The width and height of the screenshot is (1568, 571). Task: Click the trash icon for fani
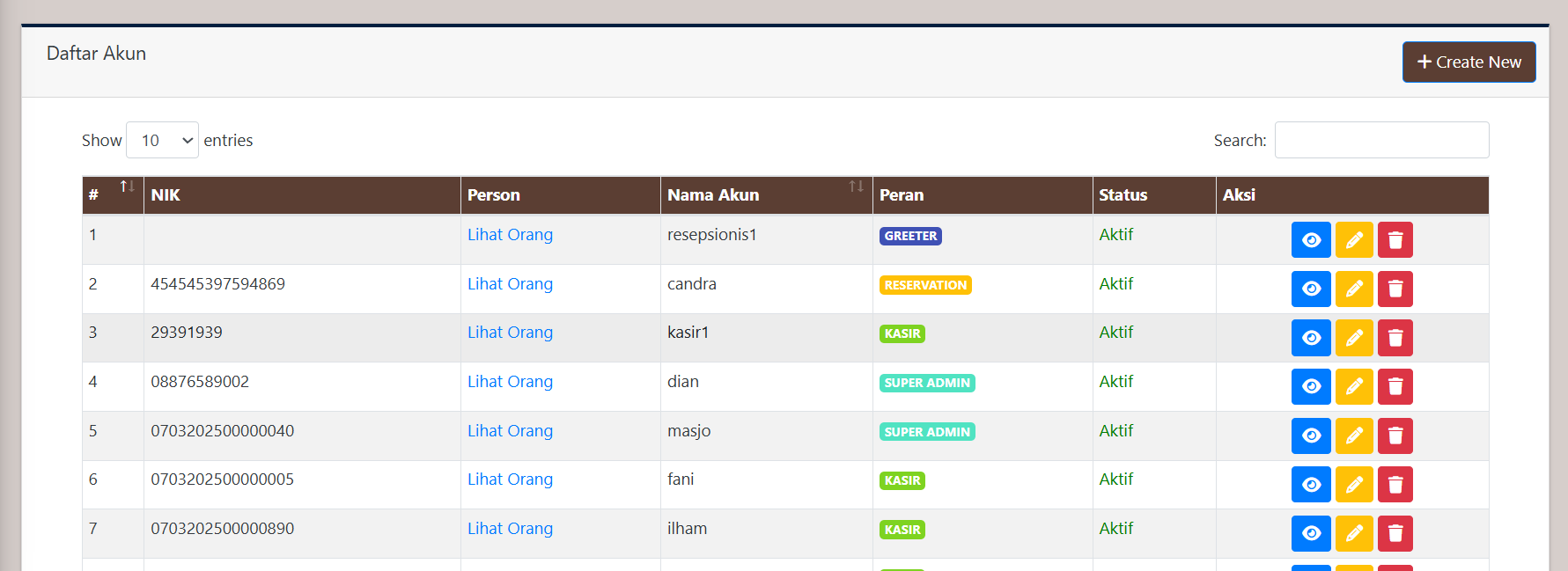[1395, 484]
